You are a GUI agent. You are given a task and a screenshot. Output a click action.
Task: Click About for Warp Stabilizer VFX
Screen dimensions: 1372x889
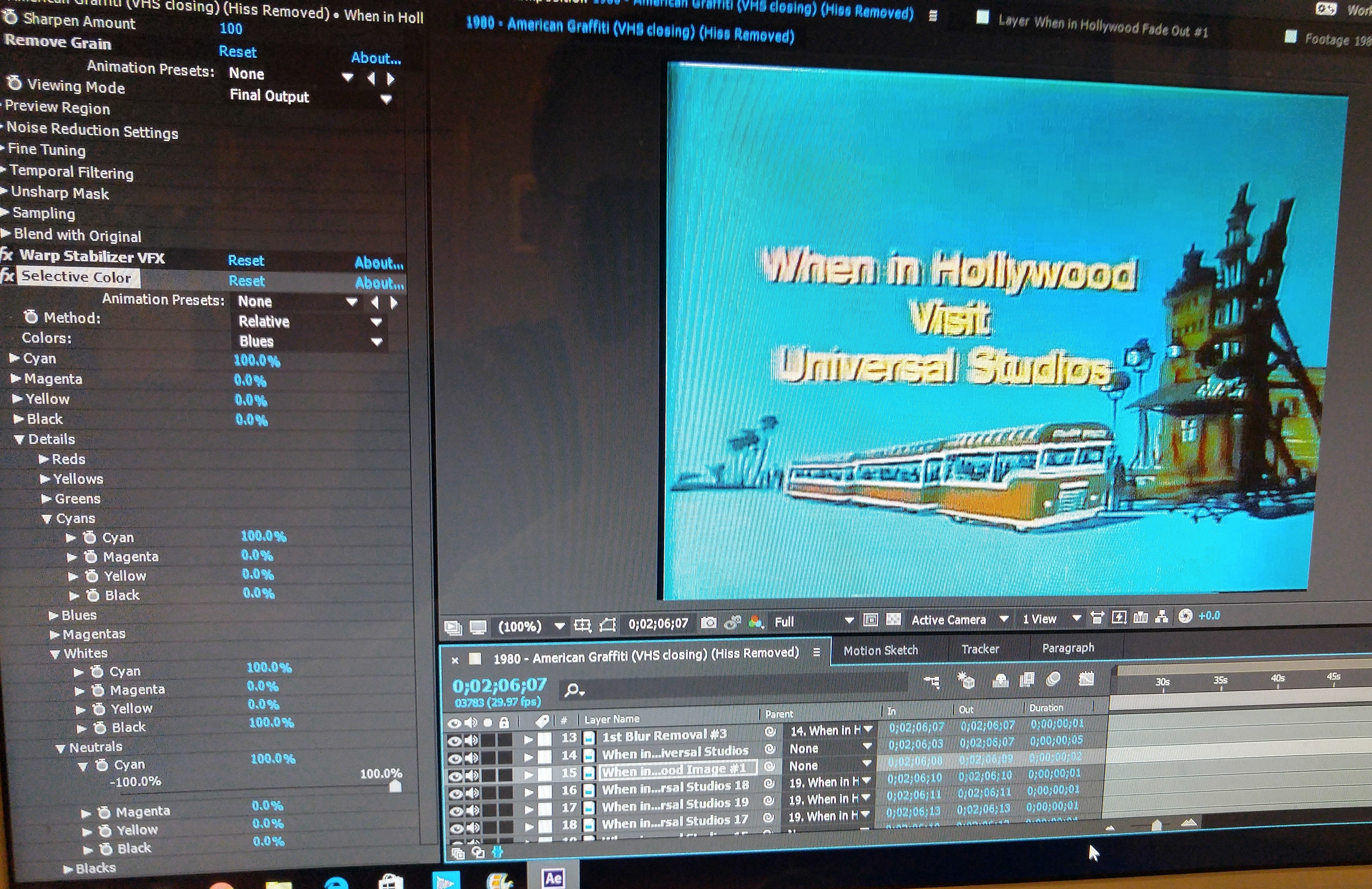[379, 263]
